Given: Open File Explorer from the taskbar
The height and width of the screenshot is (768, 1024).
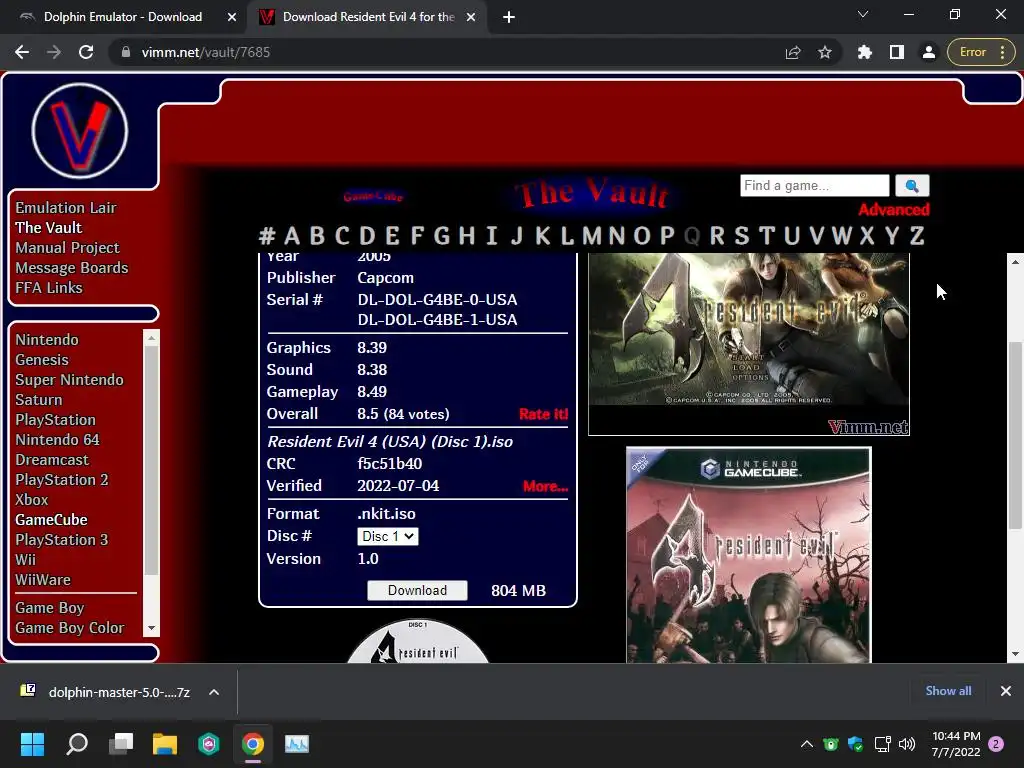Looking at the screenshot, I should [165, 744].
